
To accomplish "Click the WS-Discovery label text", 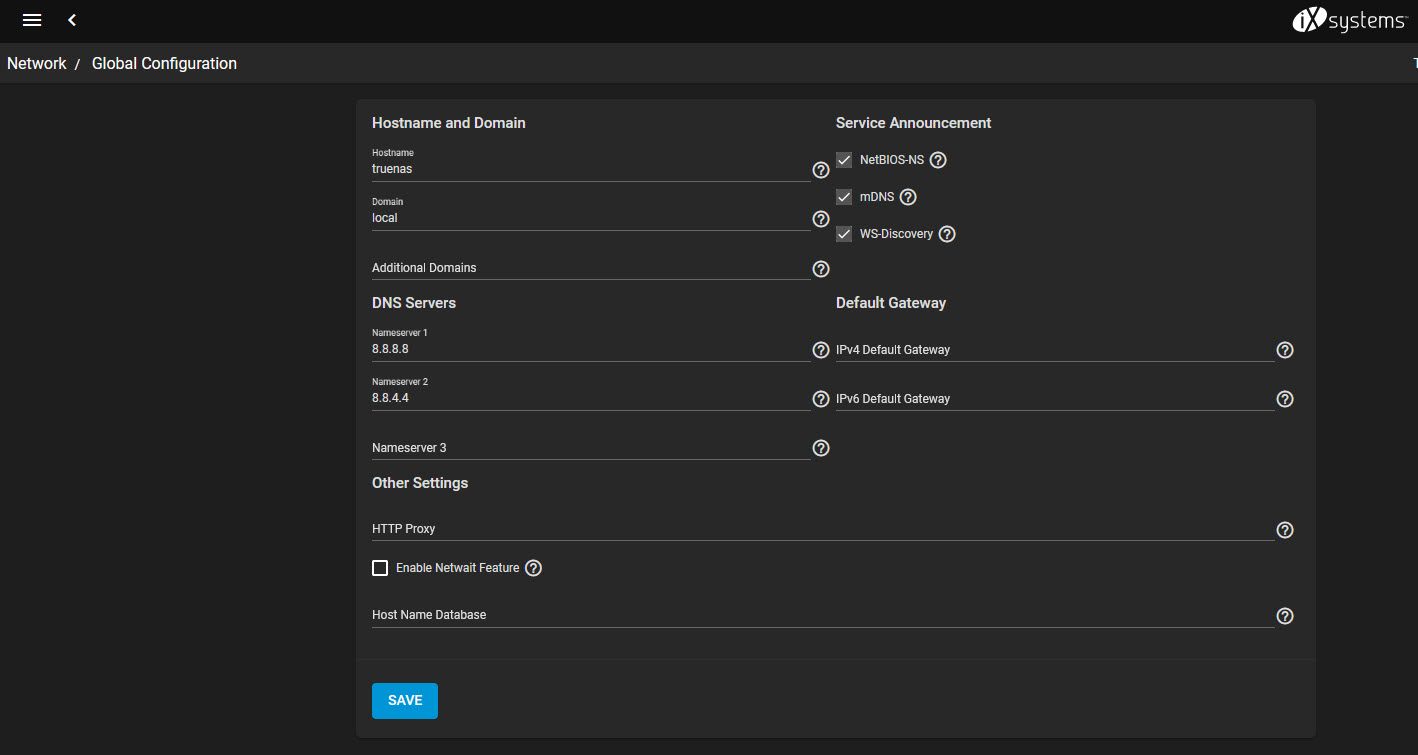I will (x=897, y=234).
